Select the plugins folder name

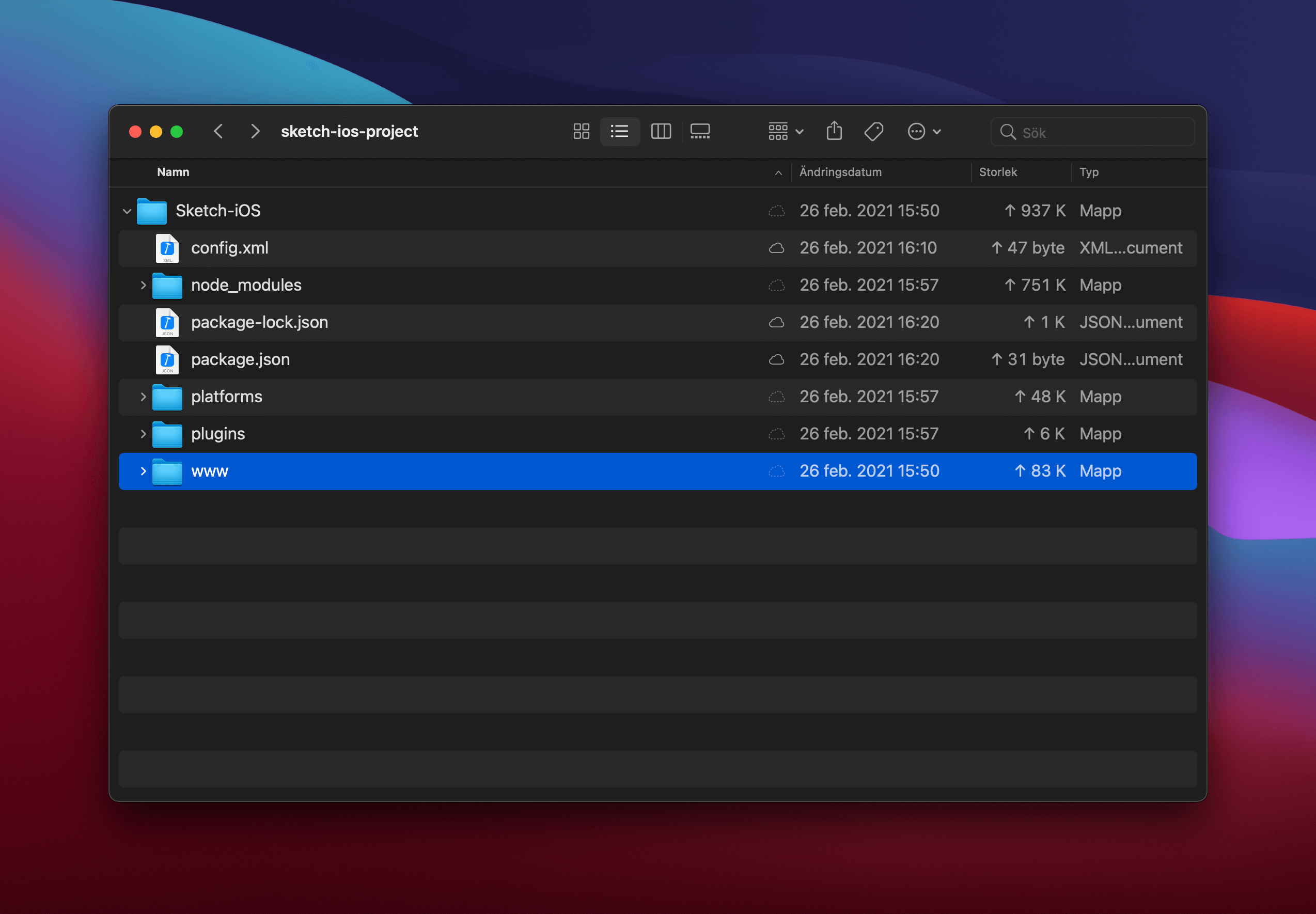[218, 434]
